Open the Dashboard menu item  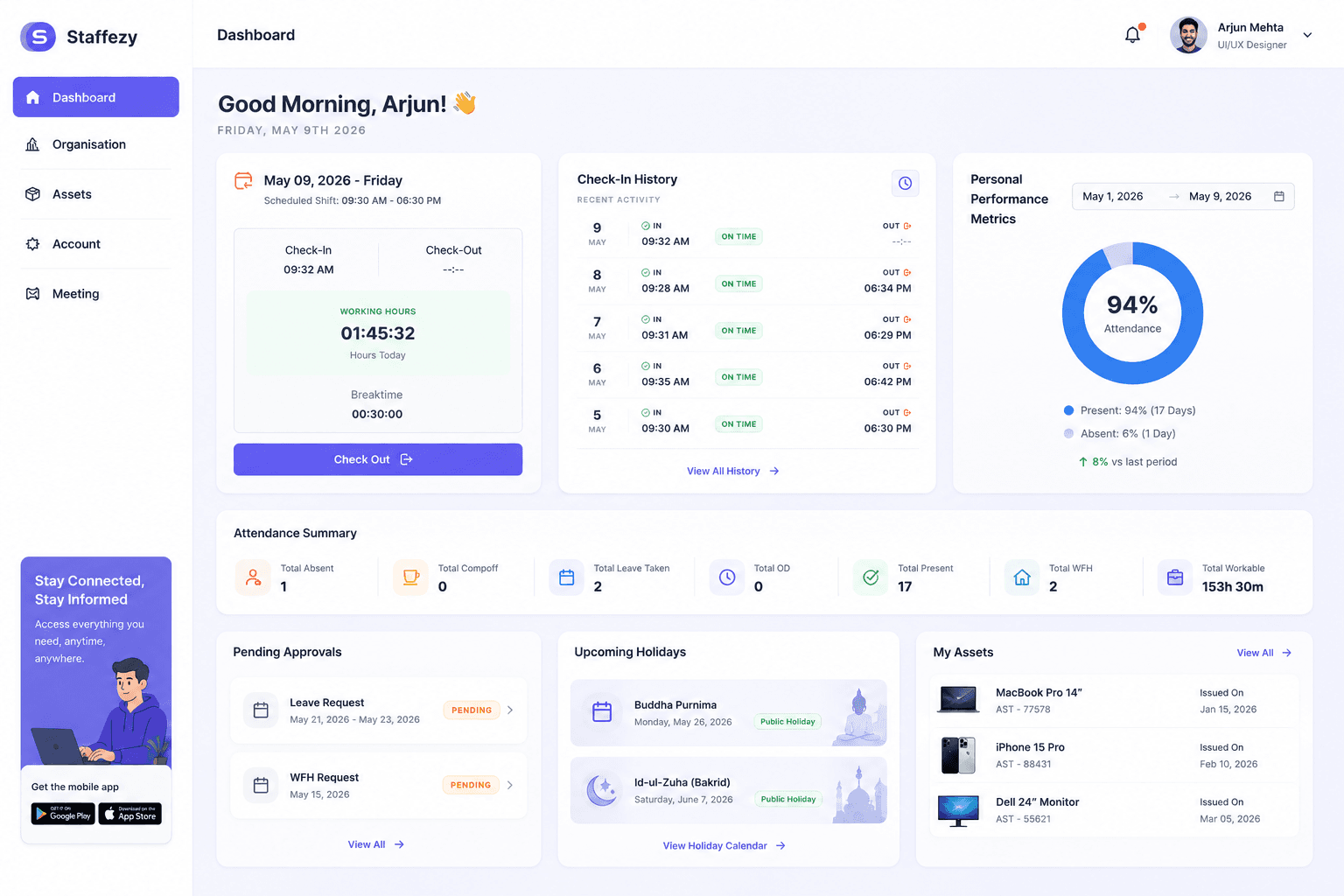pos(96,97)
